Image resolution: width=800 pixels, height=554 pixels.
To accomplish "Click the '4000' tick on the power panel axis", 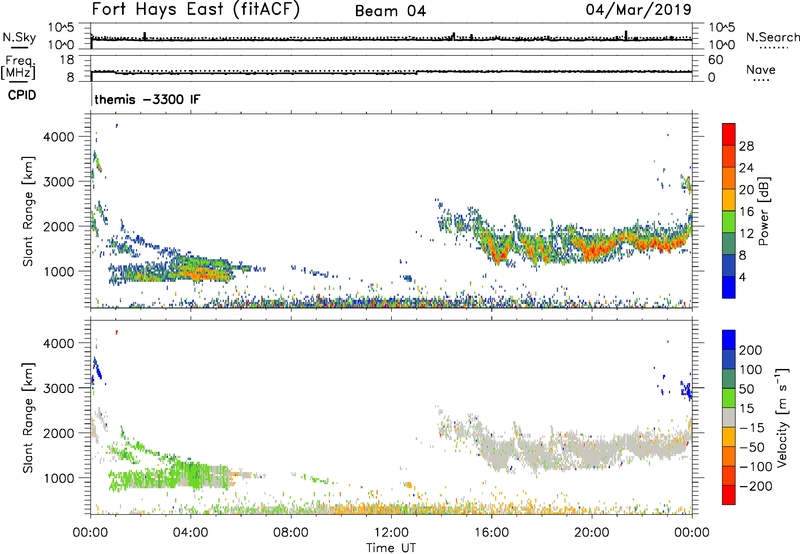I will [59, 137].
